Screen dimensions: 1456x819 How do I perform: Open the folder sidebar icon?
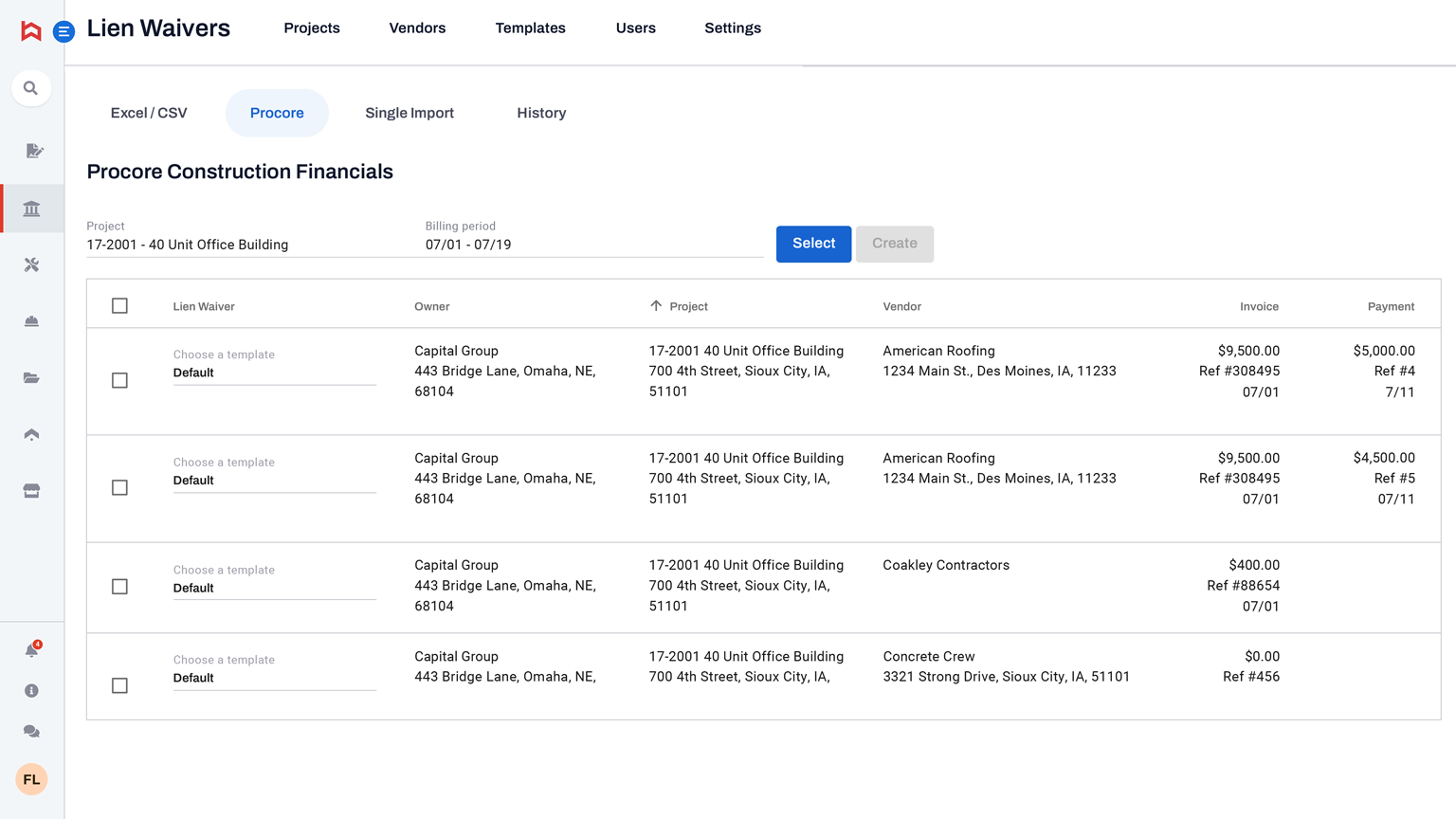31,378
